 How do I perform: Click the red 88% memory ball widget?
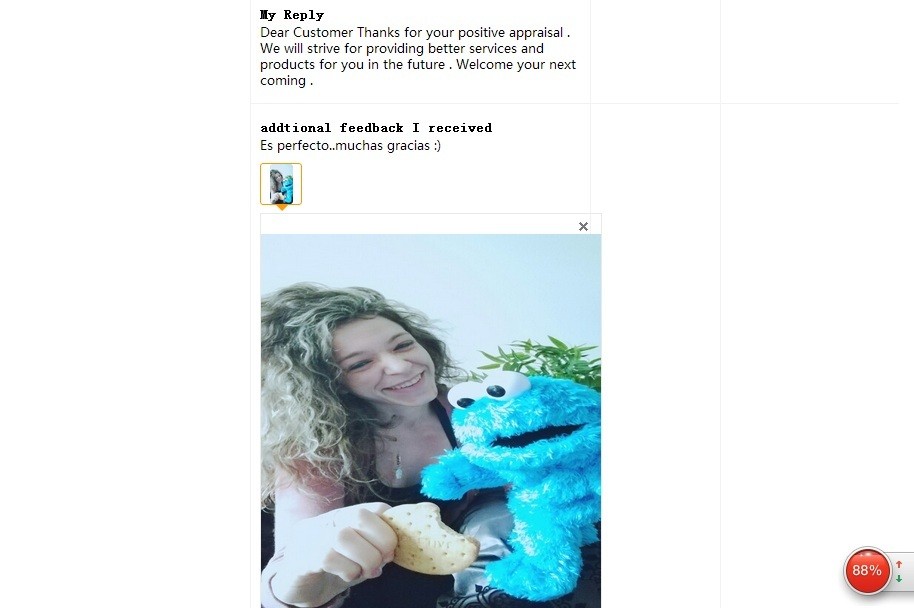pos(867,570)
